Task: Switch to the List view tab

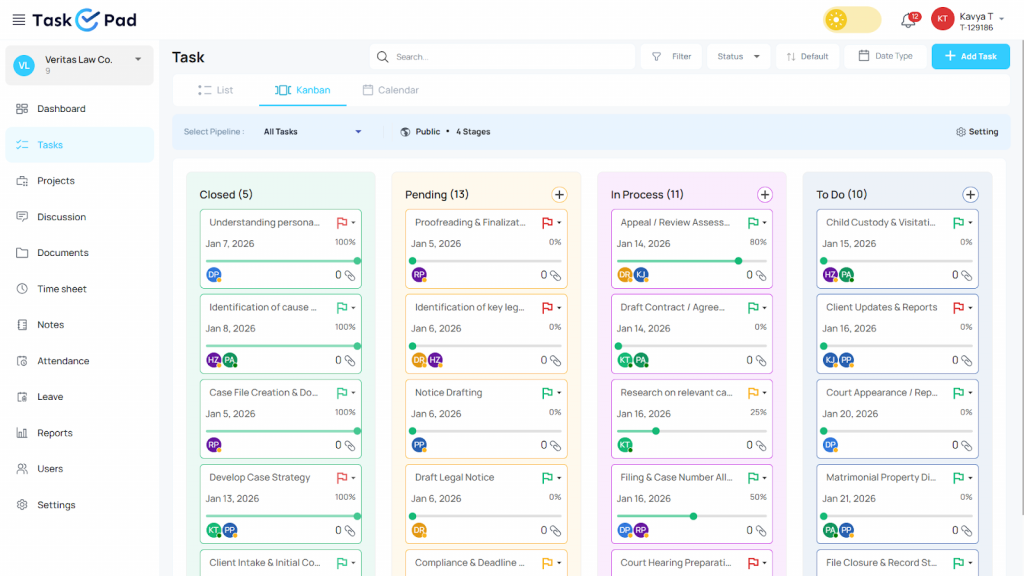Action: 215,90
